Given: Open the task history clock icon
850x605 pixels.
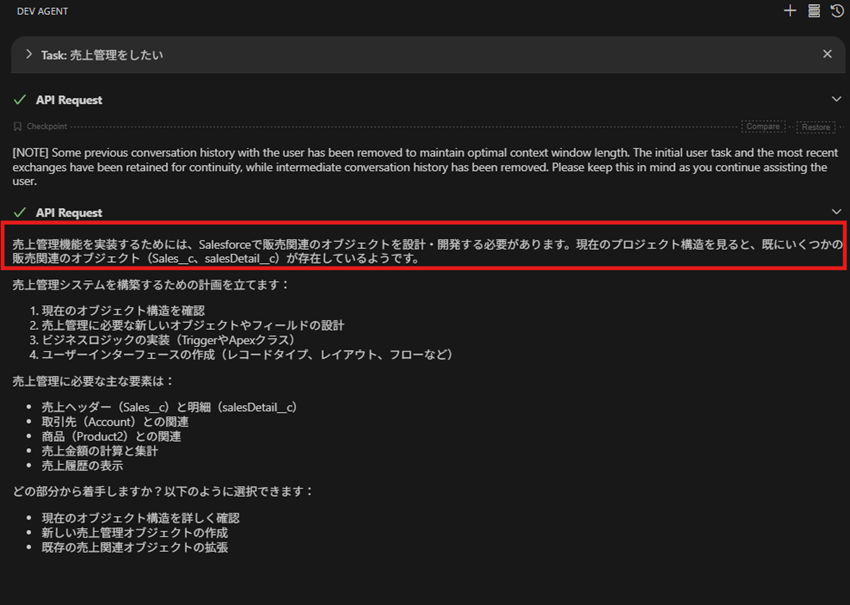Looking at the screenshot, I should (x=837, y=11).
